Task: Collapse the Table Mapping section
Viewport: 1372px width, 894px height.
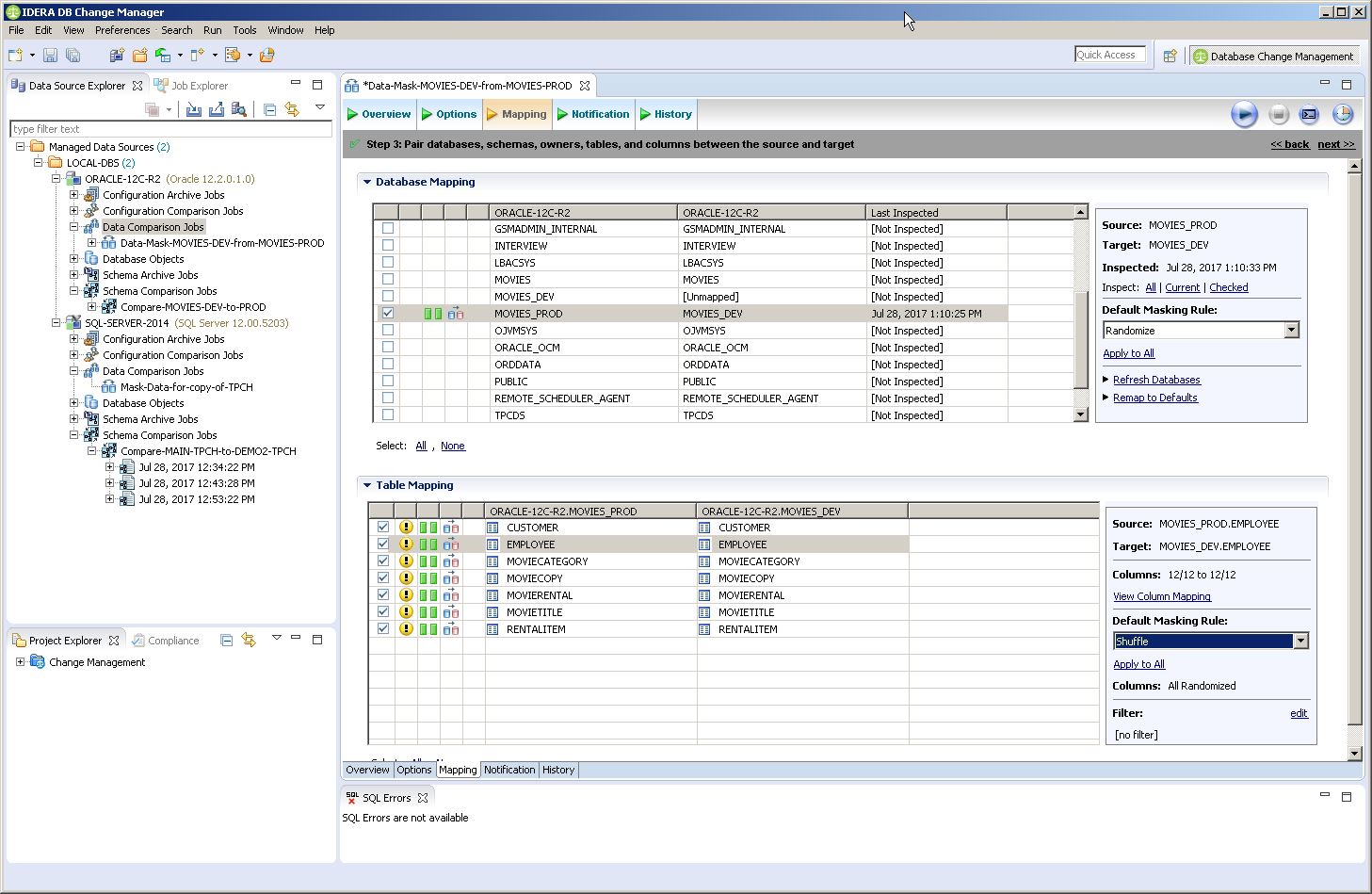Action: pos(367,485)
